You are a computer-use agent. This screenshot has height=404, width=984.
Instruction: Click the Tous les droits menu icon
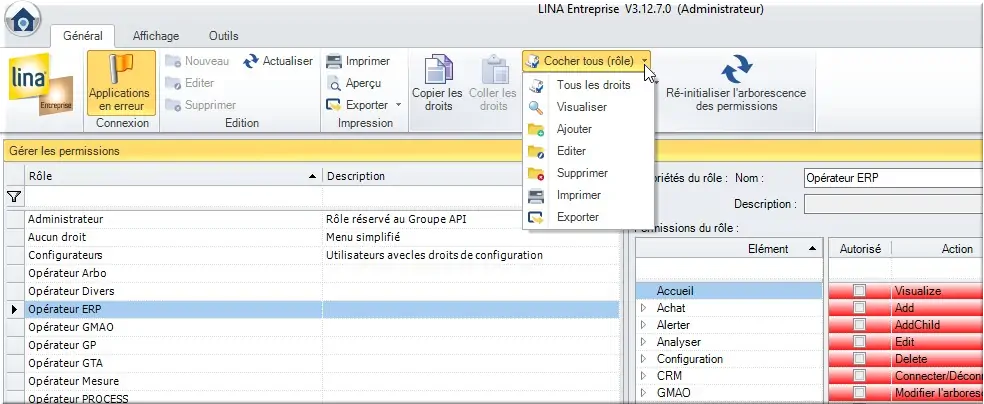point(537,85)
